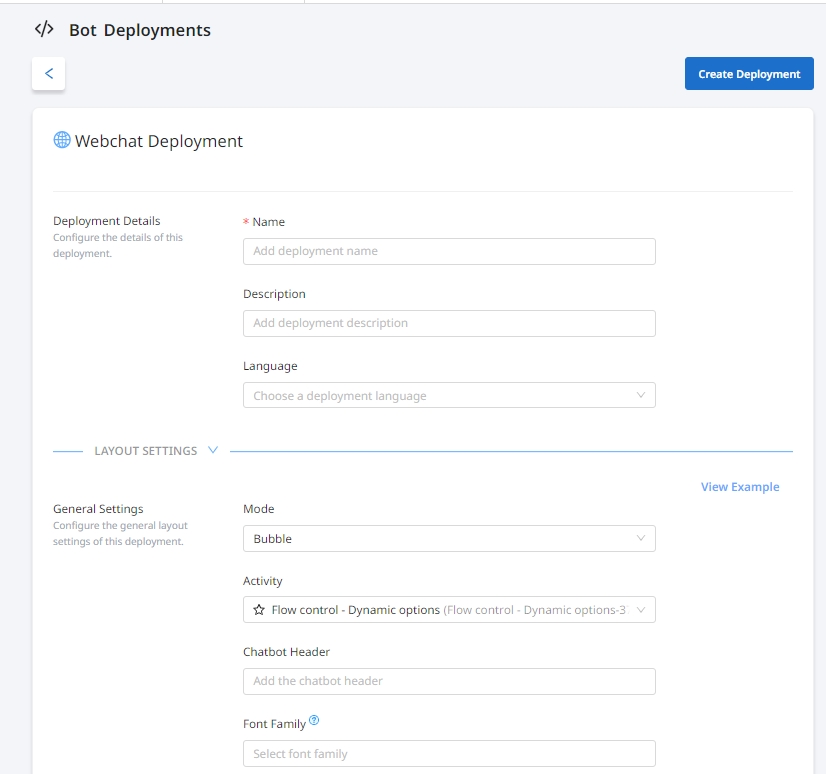Click the Bot Deployments page title
826x774 pixels.
pos(140,30)
